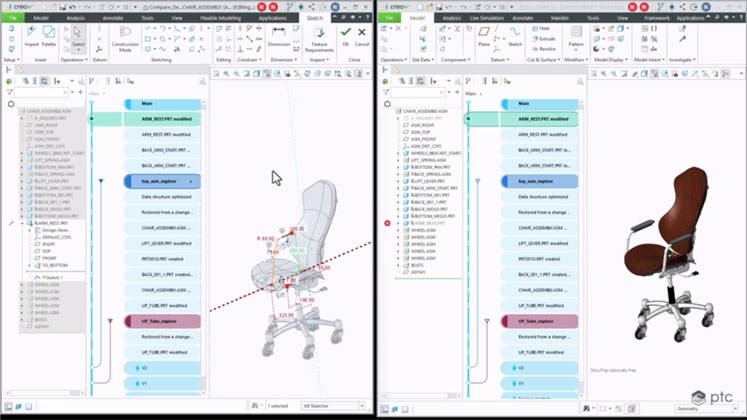Cancel the sketch with the X button
This screenshot has height=420, width=747.
click(362, 32)
